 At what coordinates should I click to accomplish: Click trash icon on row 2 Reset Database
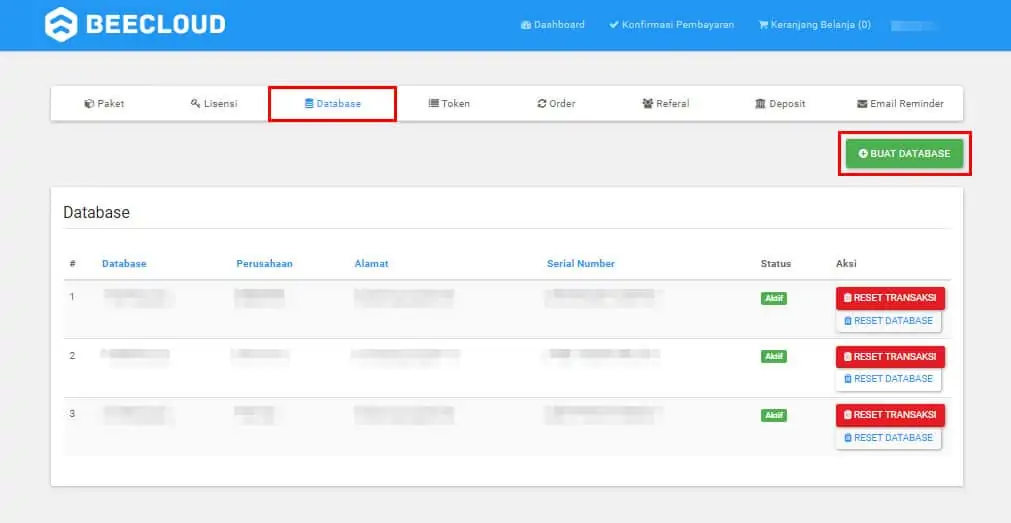click(x=848, y=379)
